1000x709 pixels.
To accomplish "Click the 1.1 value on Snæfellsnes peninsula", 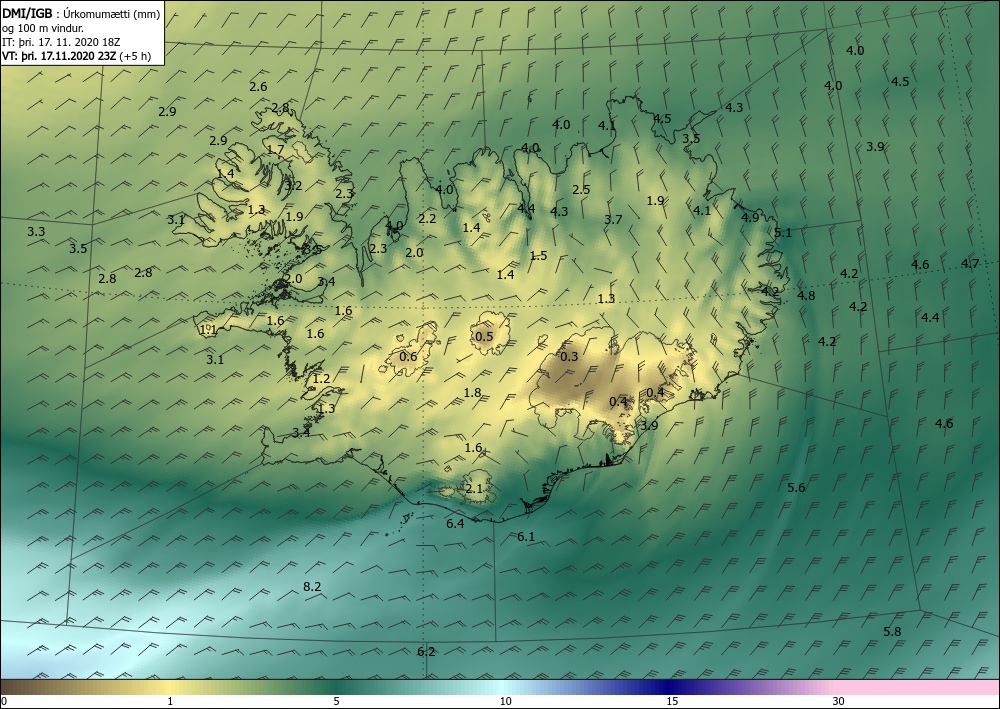I will pyautogui.click(x=209, y=330).
